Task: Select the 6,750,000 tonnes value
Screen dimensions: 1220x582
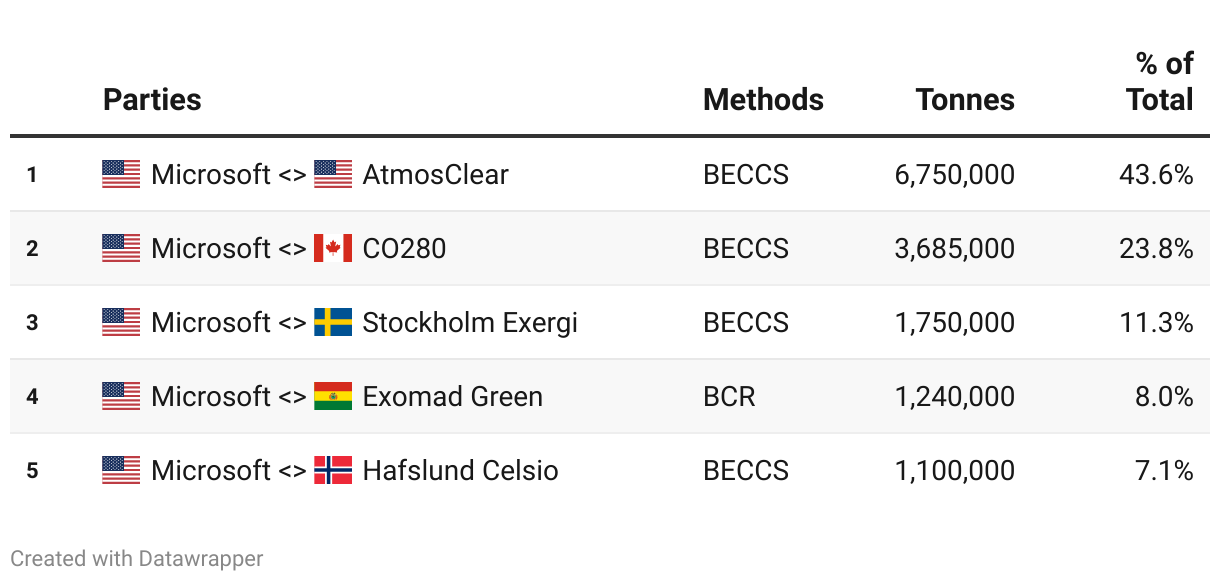Action: (954, 175)
